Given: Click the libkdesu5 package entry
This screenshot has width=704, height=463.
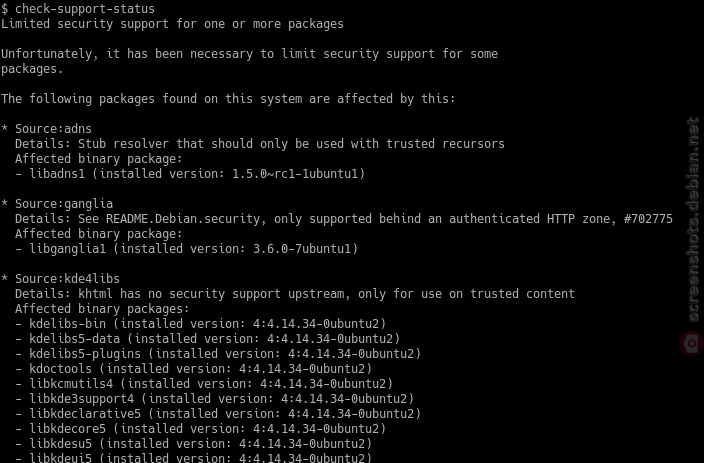Looking at the screenshot, I should [194, 444].
